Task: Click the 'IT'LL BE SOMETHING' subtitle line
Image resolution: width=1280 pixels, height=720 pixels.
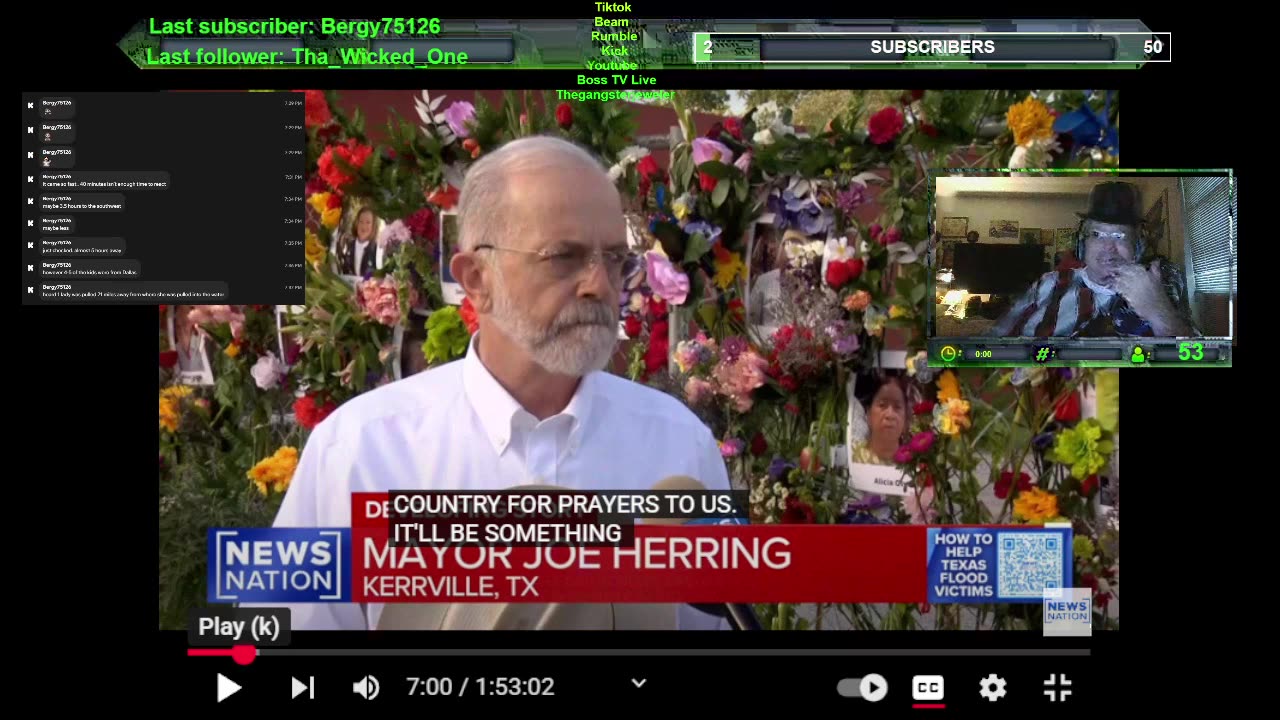Action: tap(507, 533)
